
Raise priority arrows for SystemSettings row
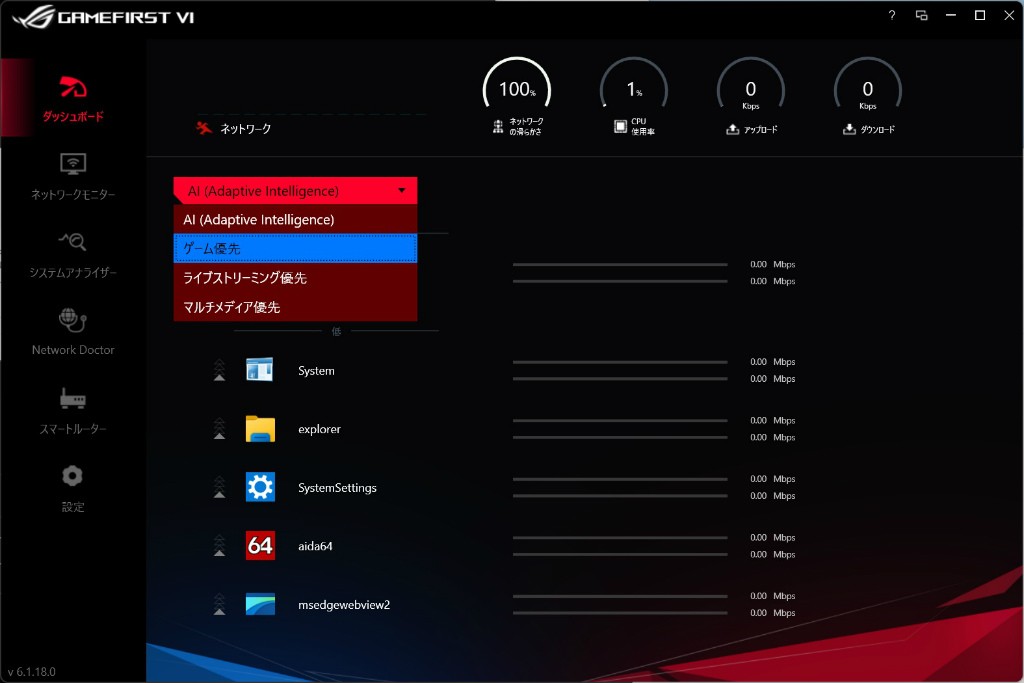[x=219, y=487]
